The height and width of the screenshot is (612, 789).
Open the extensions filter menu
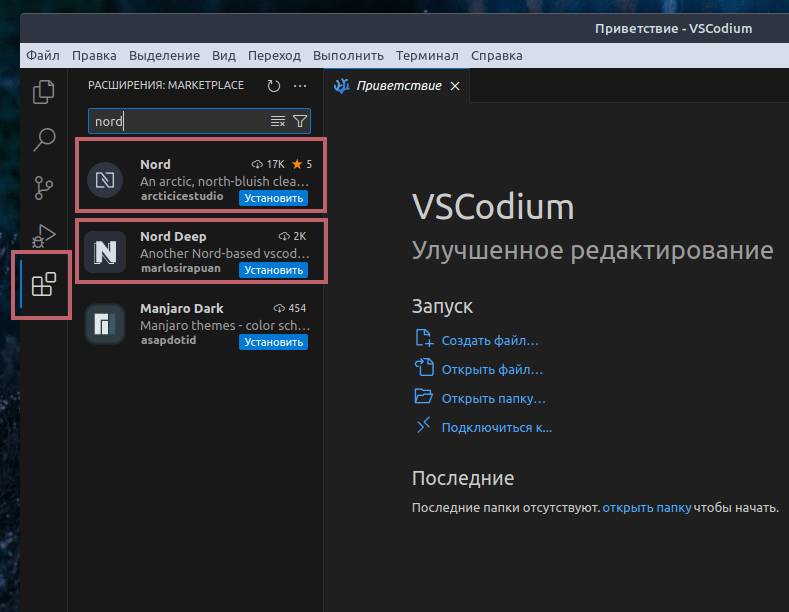(x=299, y=121)
